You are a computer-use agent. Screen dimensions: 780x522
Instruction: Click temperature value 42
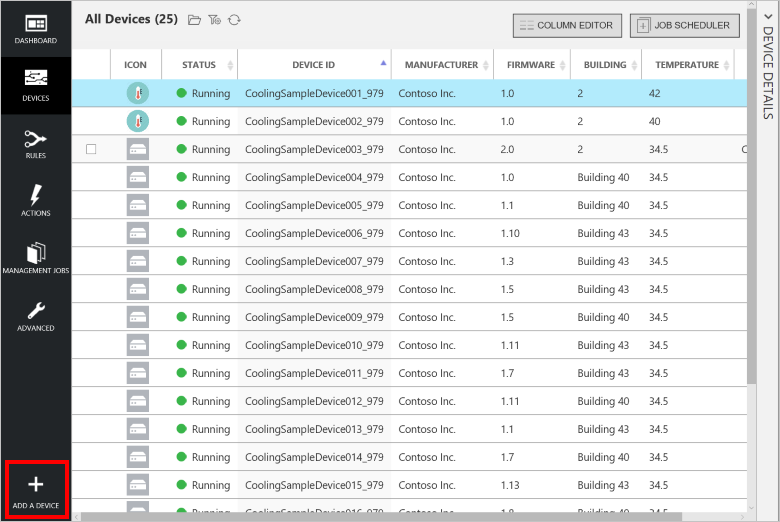point(655,93)
